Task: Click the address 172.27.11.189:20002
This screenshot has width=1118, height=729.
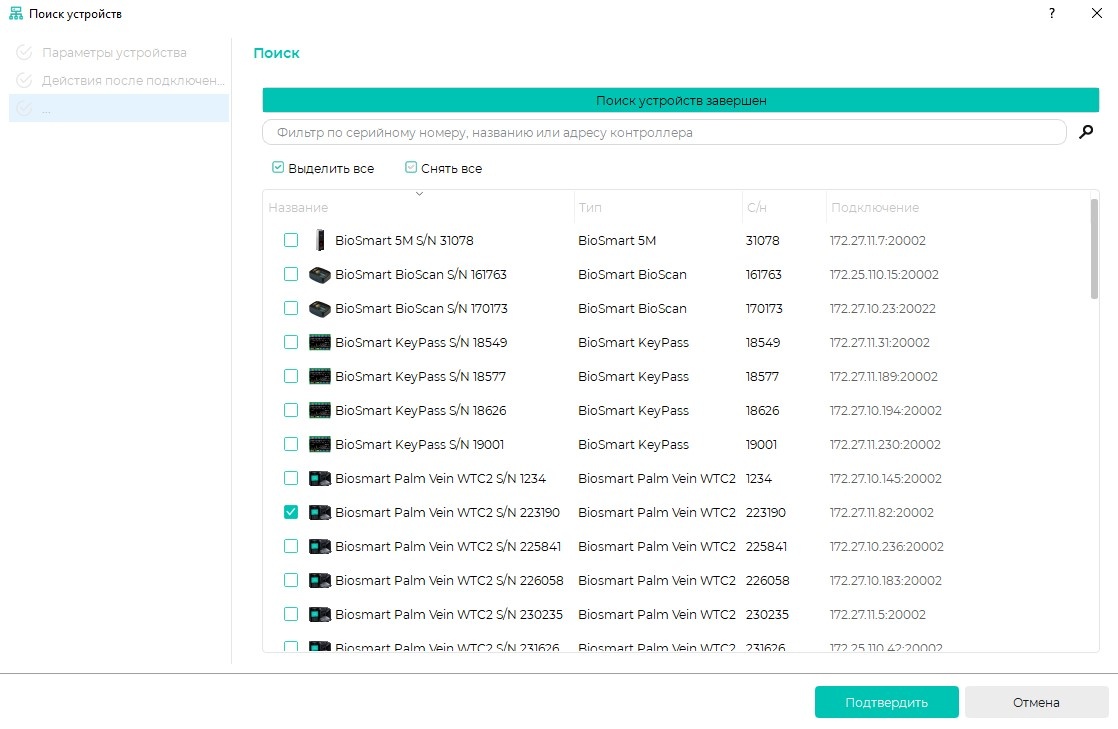Action: coord(883,377)
